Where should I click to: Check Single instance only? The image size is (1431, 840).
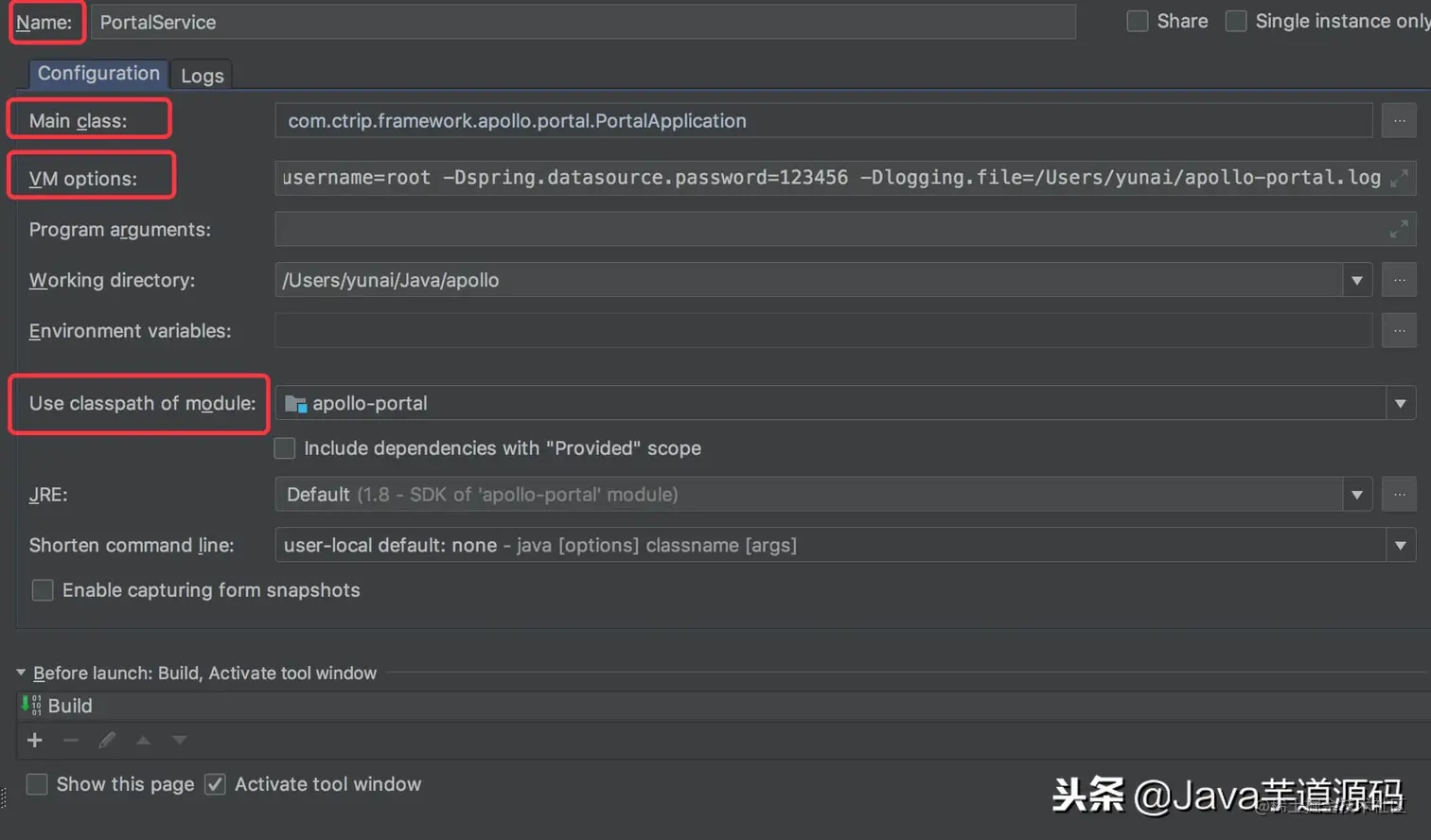pos(1236,20)
